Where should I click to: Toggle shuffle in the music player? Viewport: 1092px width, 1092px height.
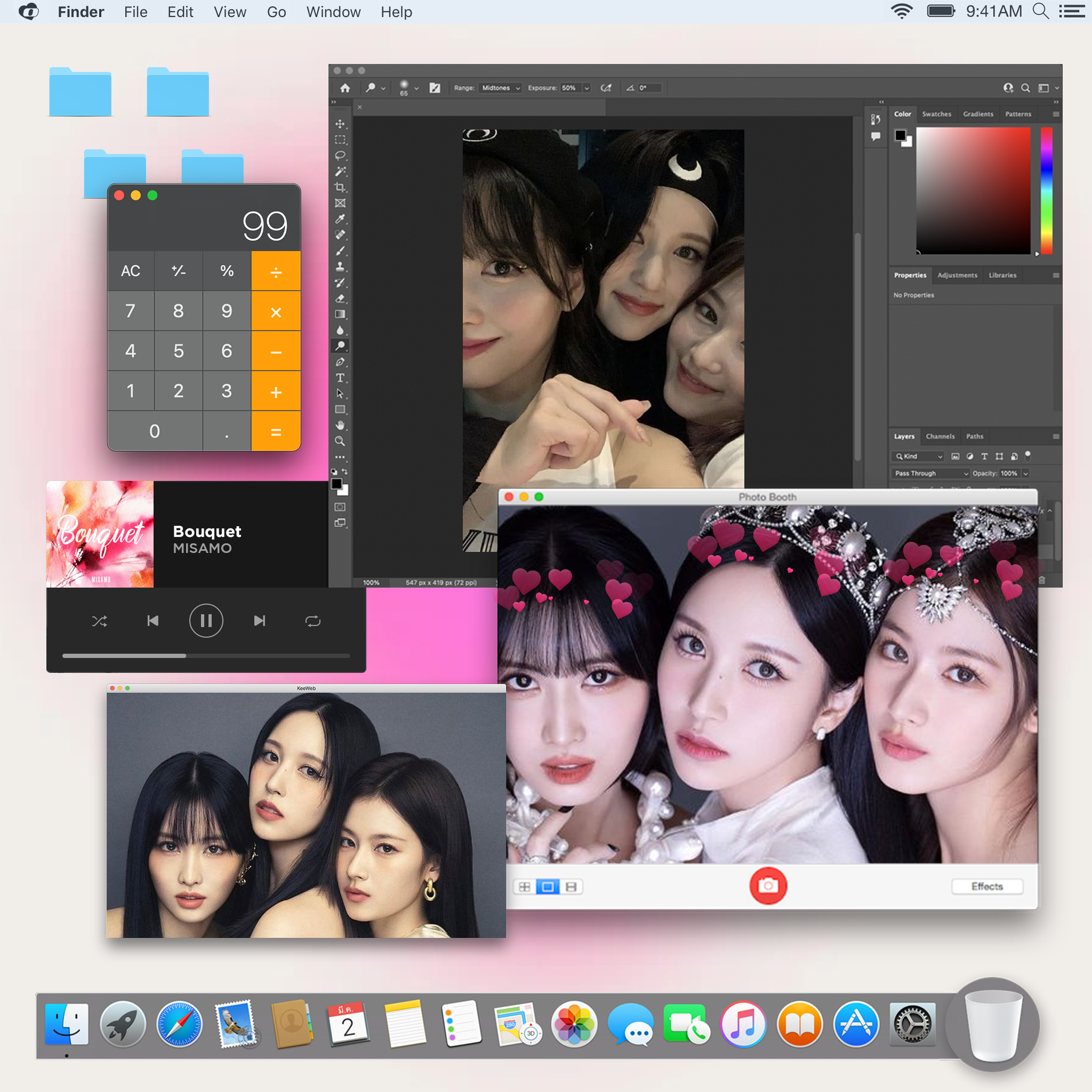pyautogui.click(x=100, y=621)
